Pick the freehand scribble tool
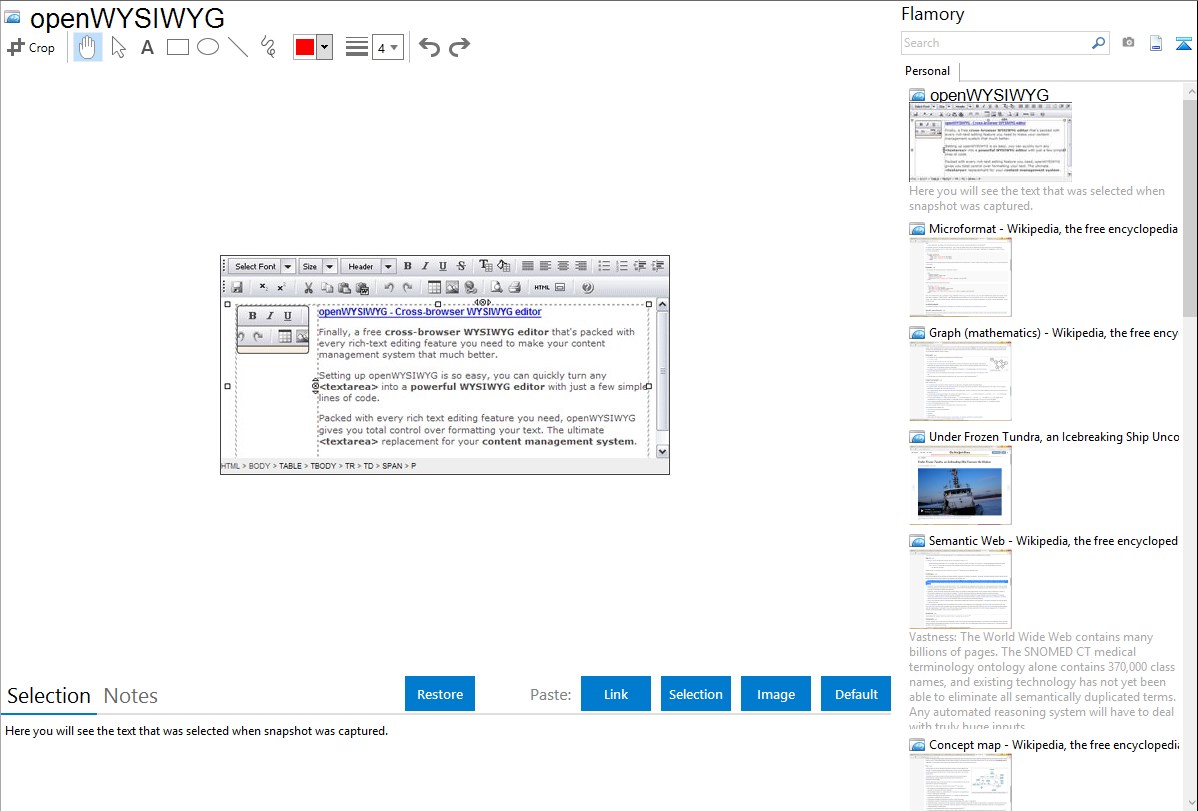Screen dimensions: 1198x811 click(x=268, y=47)
